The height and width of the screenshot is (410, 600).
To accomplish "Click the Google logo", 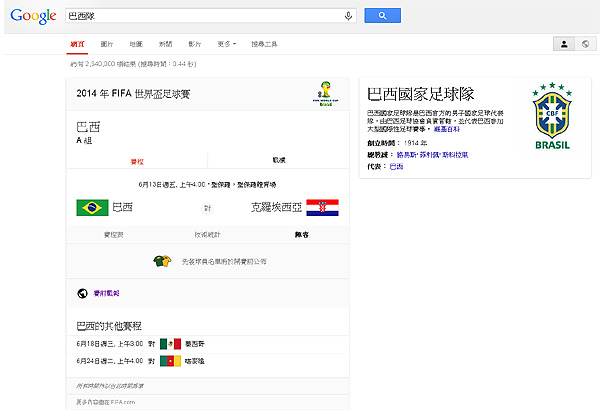I will coord(33,16).
